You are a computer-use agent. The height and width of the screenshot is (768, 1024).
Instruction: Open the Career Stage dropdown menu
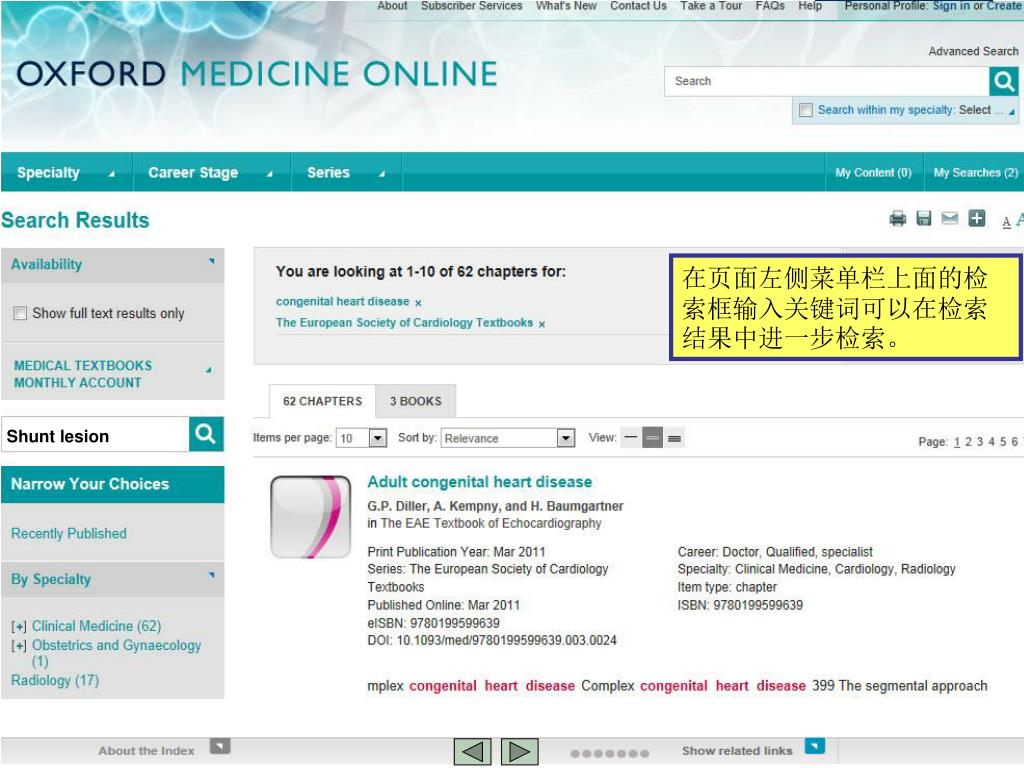[x=211, y=172]
